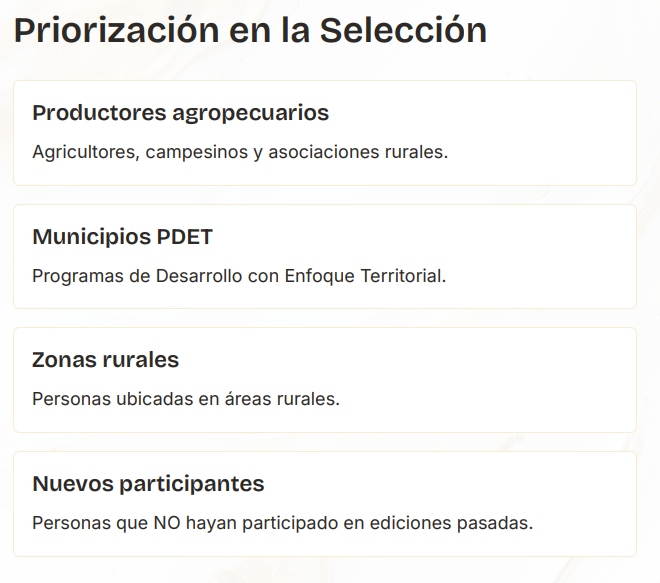Click the "Personas ubicadas en áreas rurales" description
660x583 pixels.
click(186, 399)
